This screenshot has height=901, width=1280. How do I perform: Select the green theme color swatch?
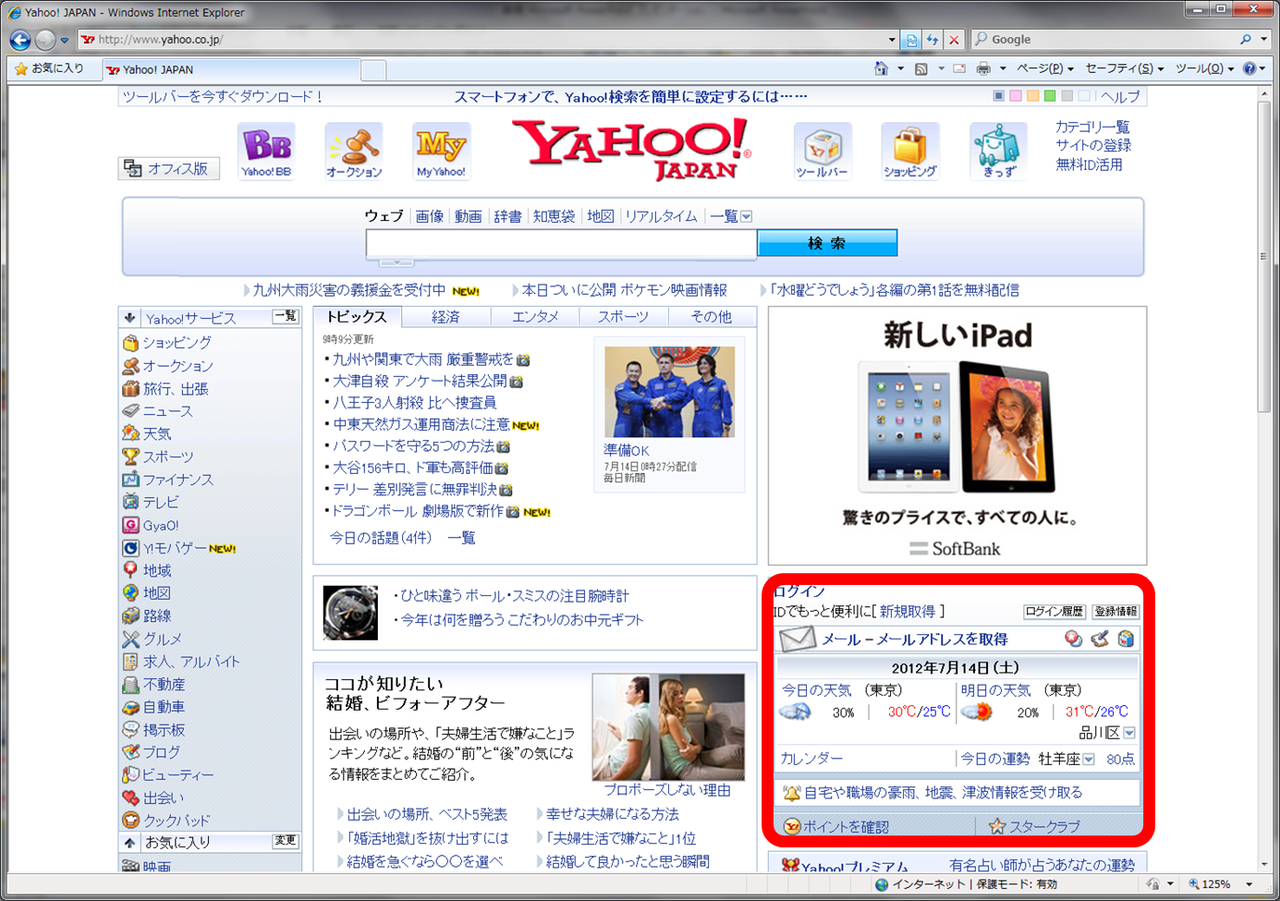[x=1050, y=97]
